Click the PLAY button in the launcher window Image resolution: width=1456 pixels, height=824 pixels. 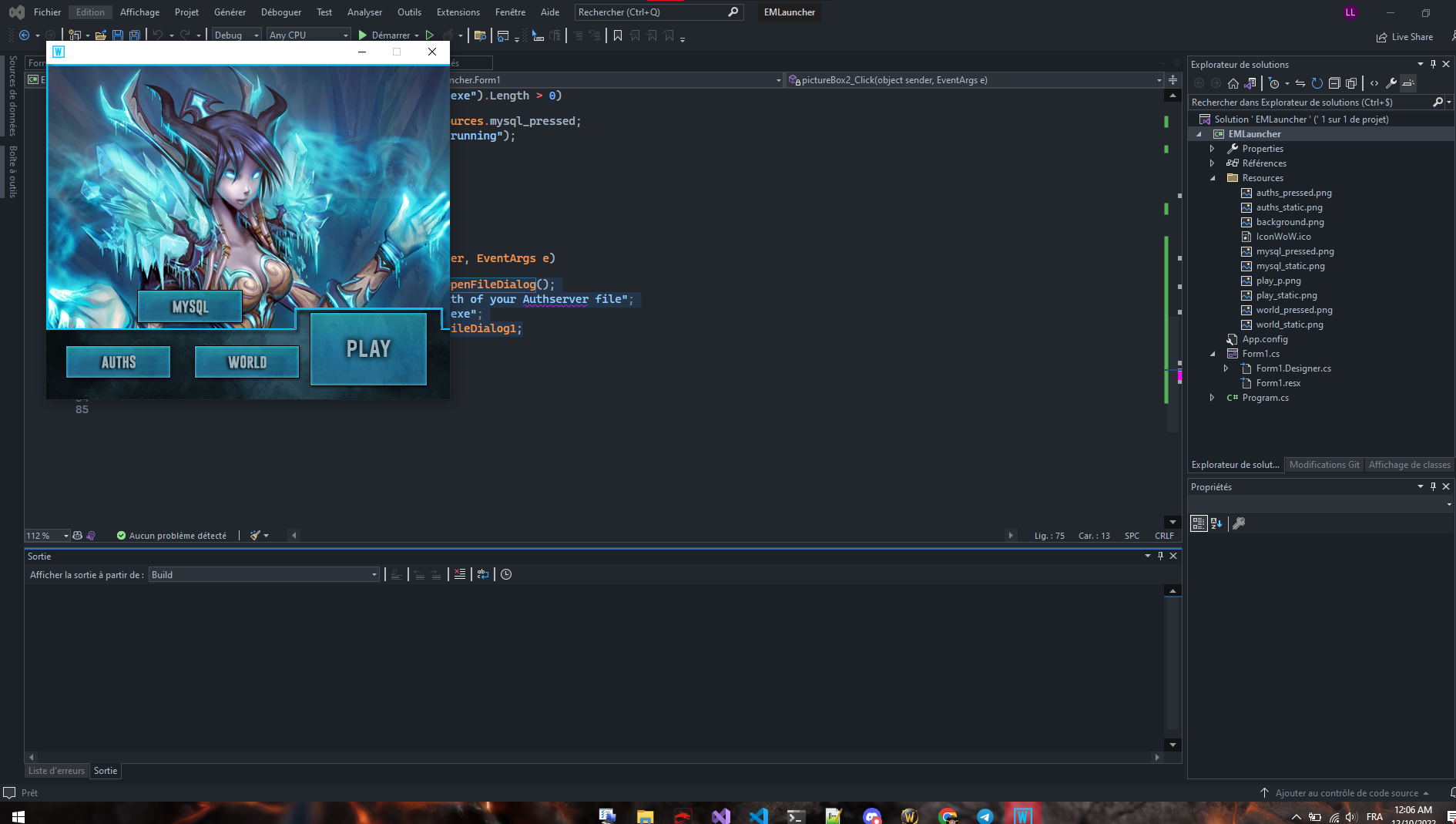pos(368,348)
